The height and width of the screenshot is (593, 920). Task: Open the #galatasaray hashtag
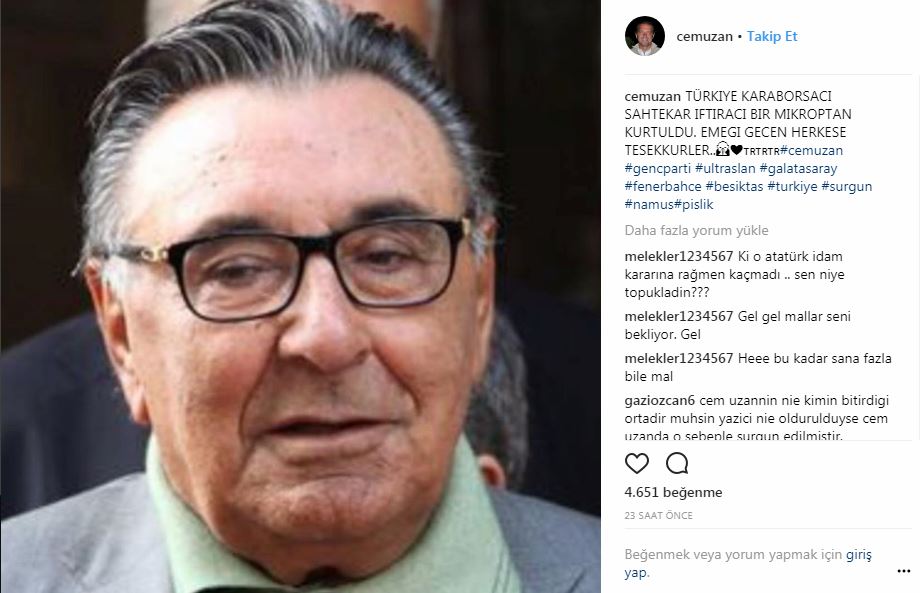[x=798, y=168]
